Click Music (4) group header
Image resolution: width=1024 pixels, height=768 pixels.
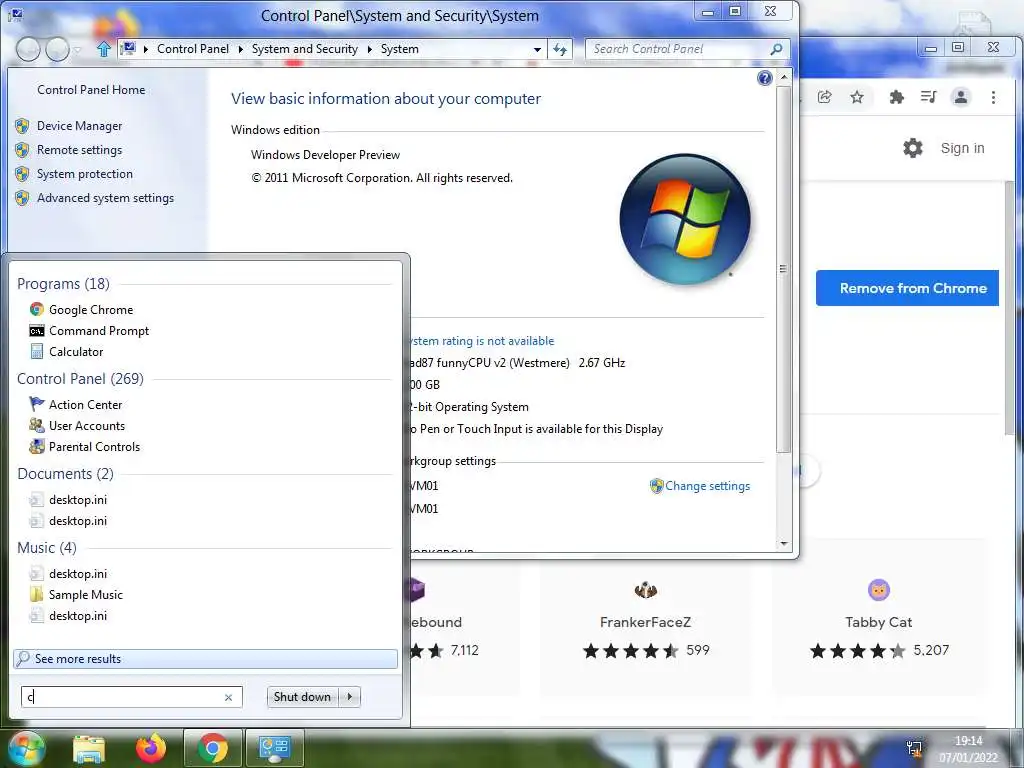coord(47,547)
